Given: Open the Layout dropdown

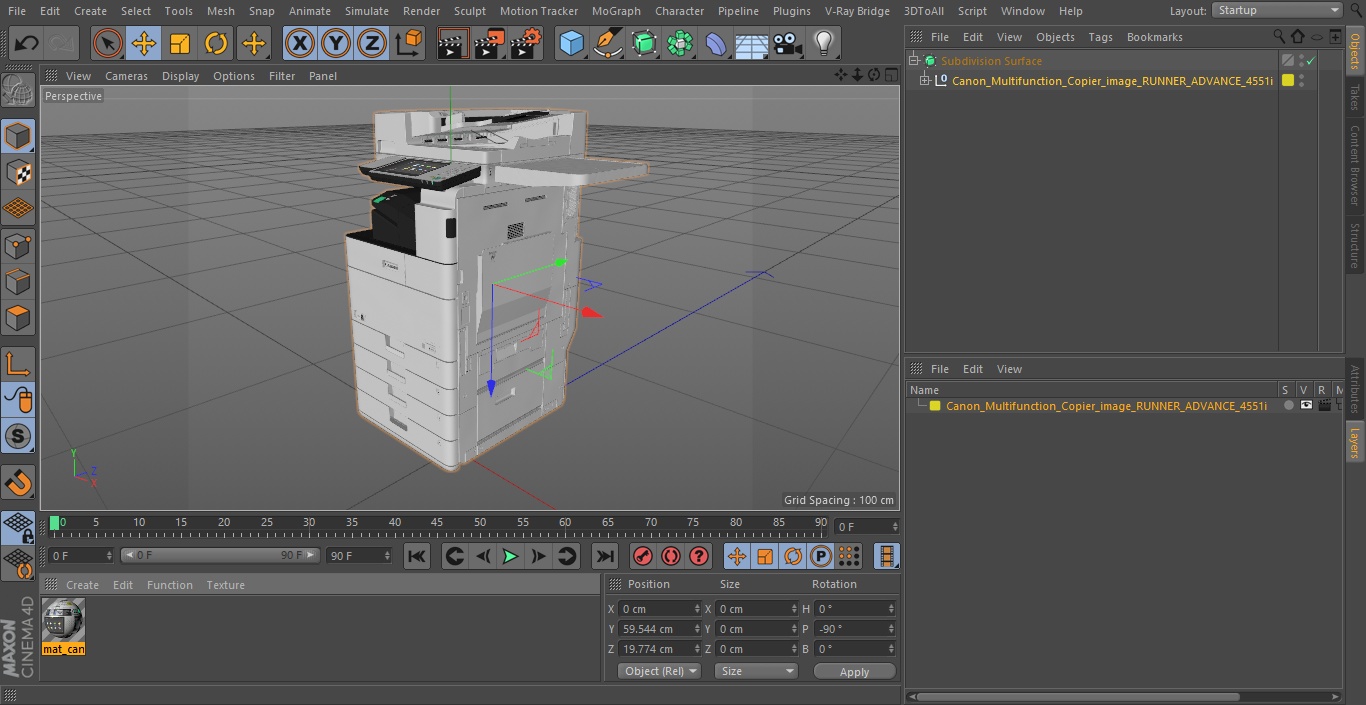Looking at the screenshot, I should point(1277,10).
